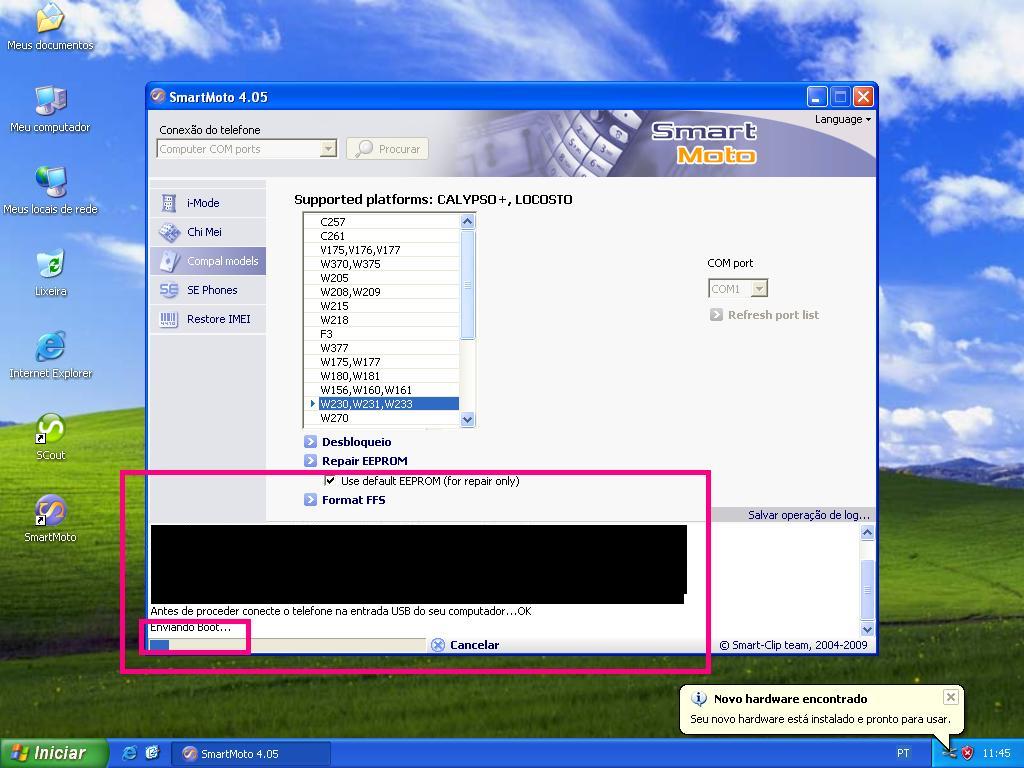
Task: Click the Repair EEPROM arrow icon
Action: (x=310, y=461)
